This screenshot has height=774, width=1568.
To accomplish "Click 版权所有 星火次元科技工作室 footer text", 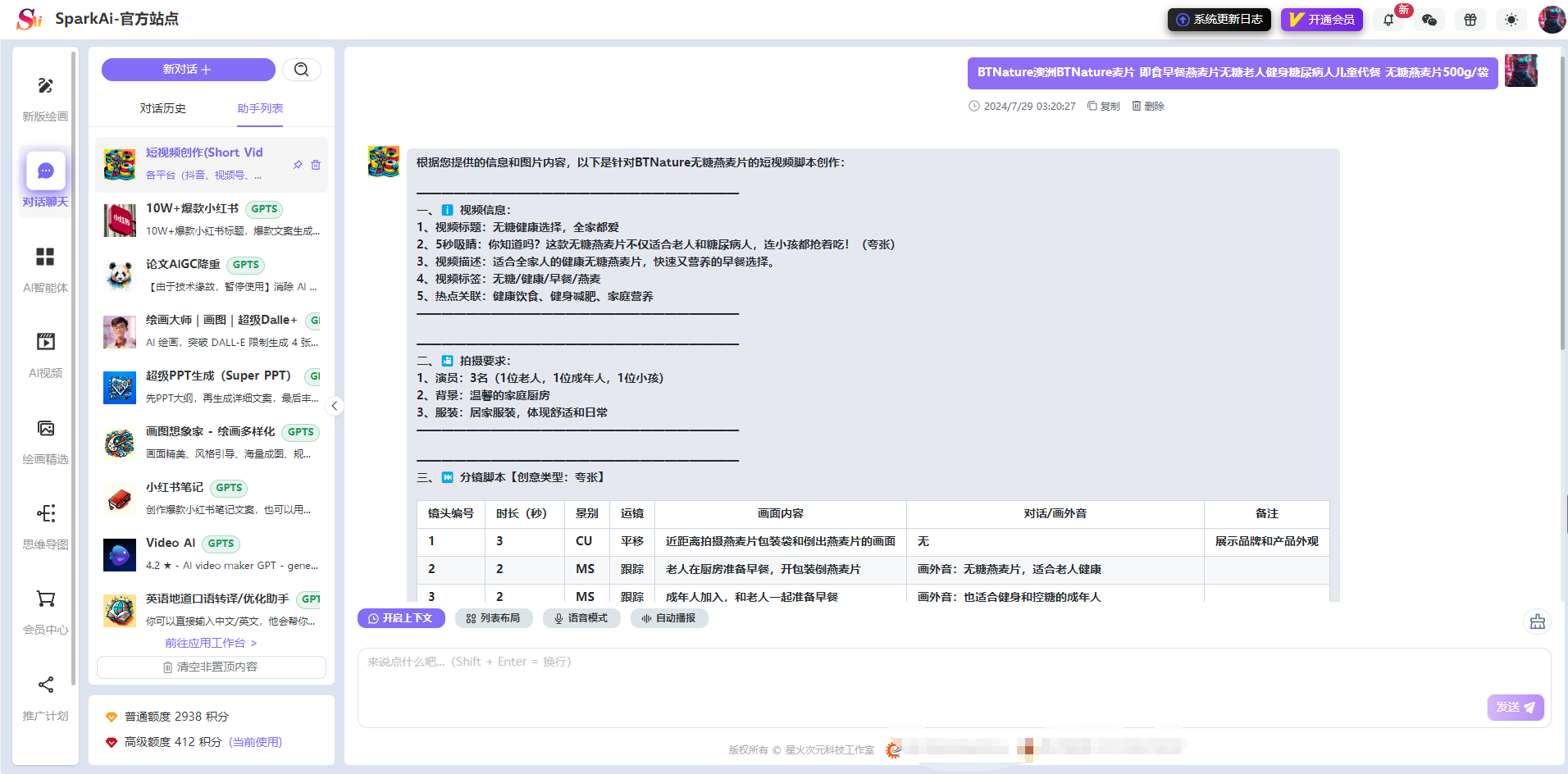I will pos(801,749).
